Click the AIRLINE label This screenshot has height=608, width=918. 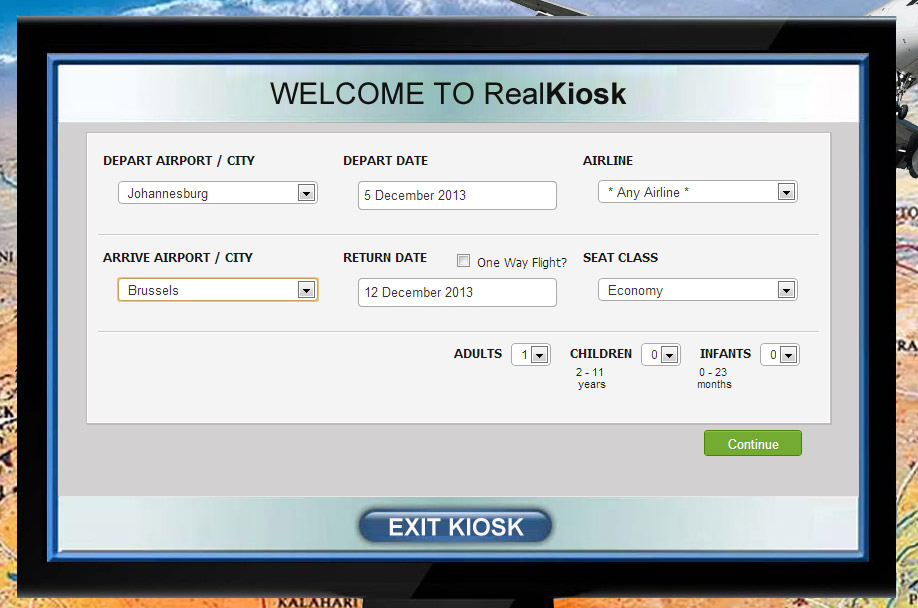[x=608, y=161]
